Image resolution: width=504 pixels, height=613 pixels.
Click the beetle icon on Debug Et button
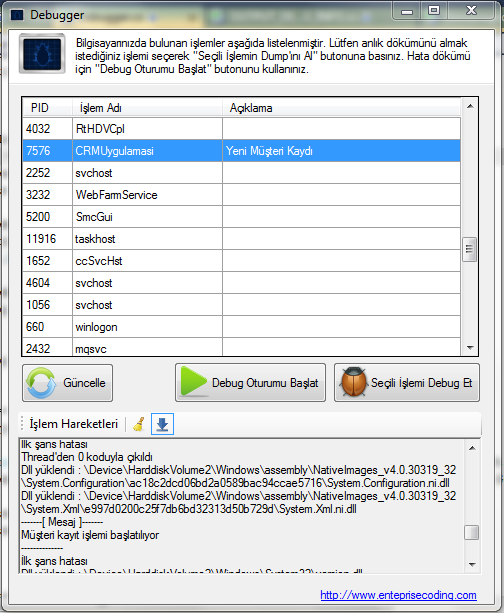353,382
